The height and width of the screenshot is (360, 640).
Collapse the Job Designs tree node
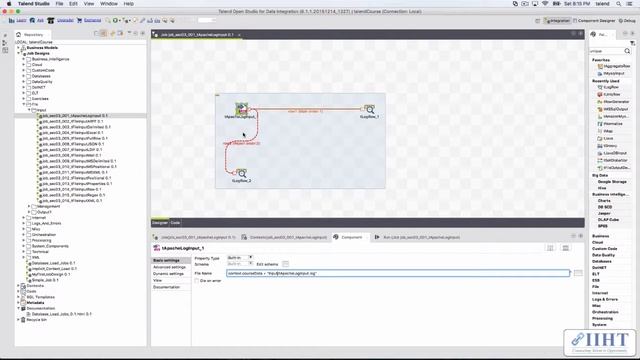coord(18,53)
